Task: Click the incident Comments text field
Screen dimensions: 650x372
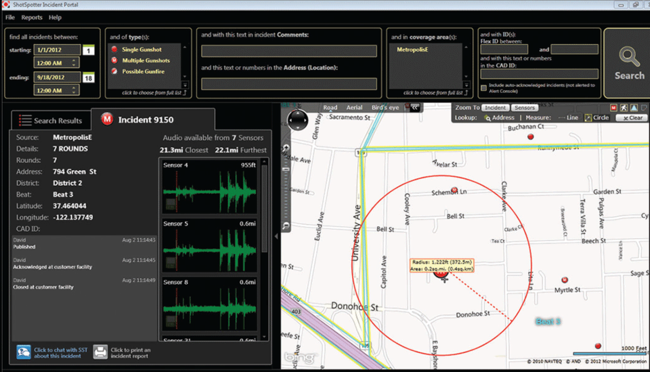Action: pyautogui.click(x=289, y=51)
